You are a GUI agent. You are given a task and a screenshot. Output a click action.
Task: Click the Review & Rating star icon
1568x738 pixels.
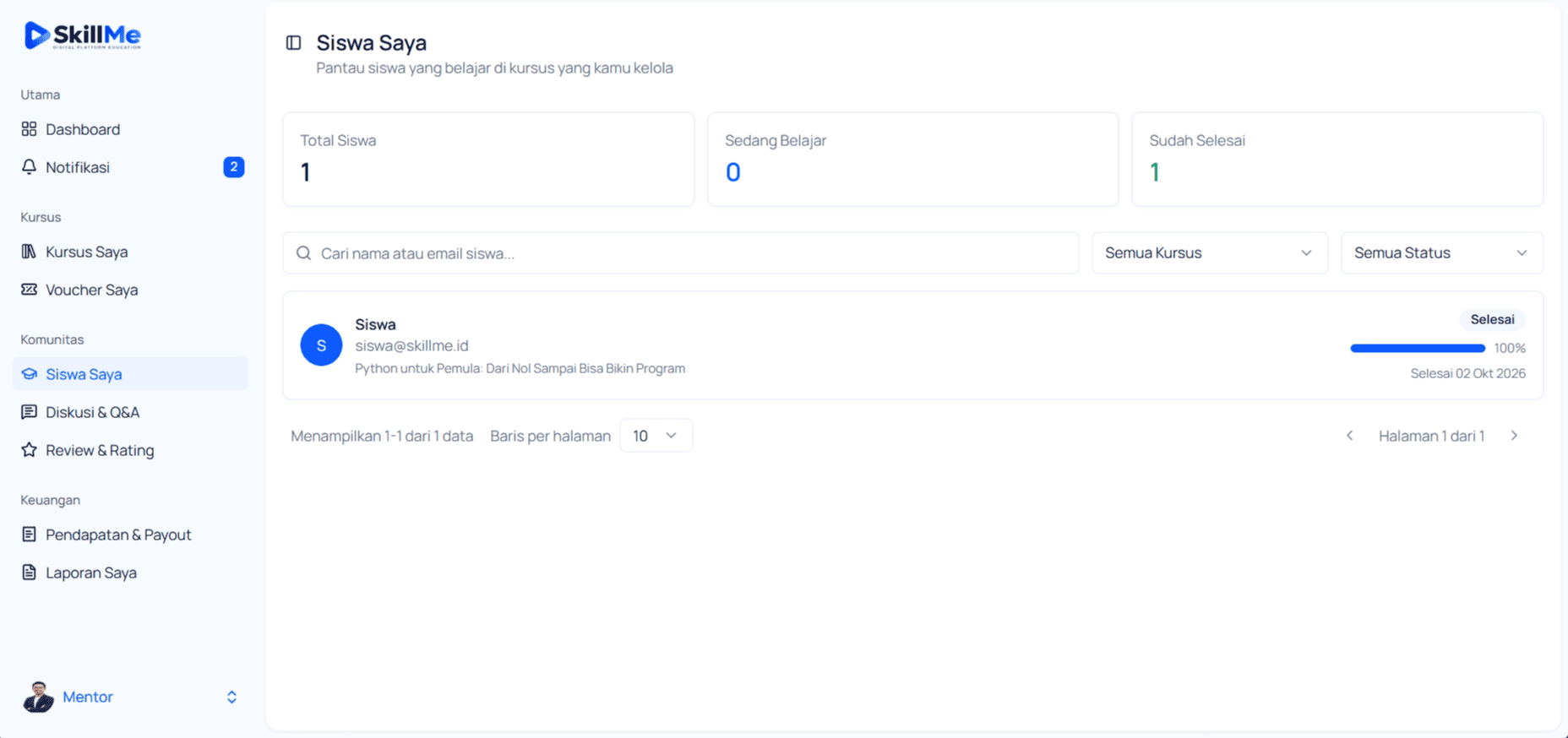click(x=29, y=450)
